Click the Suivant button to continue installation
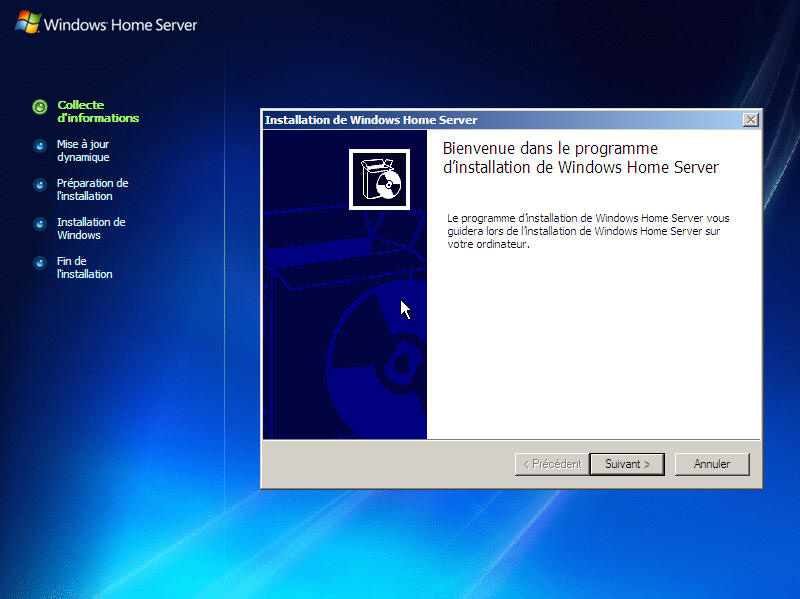This screenshot has height=599, width=800. 627,464
